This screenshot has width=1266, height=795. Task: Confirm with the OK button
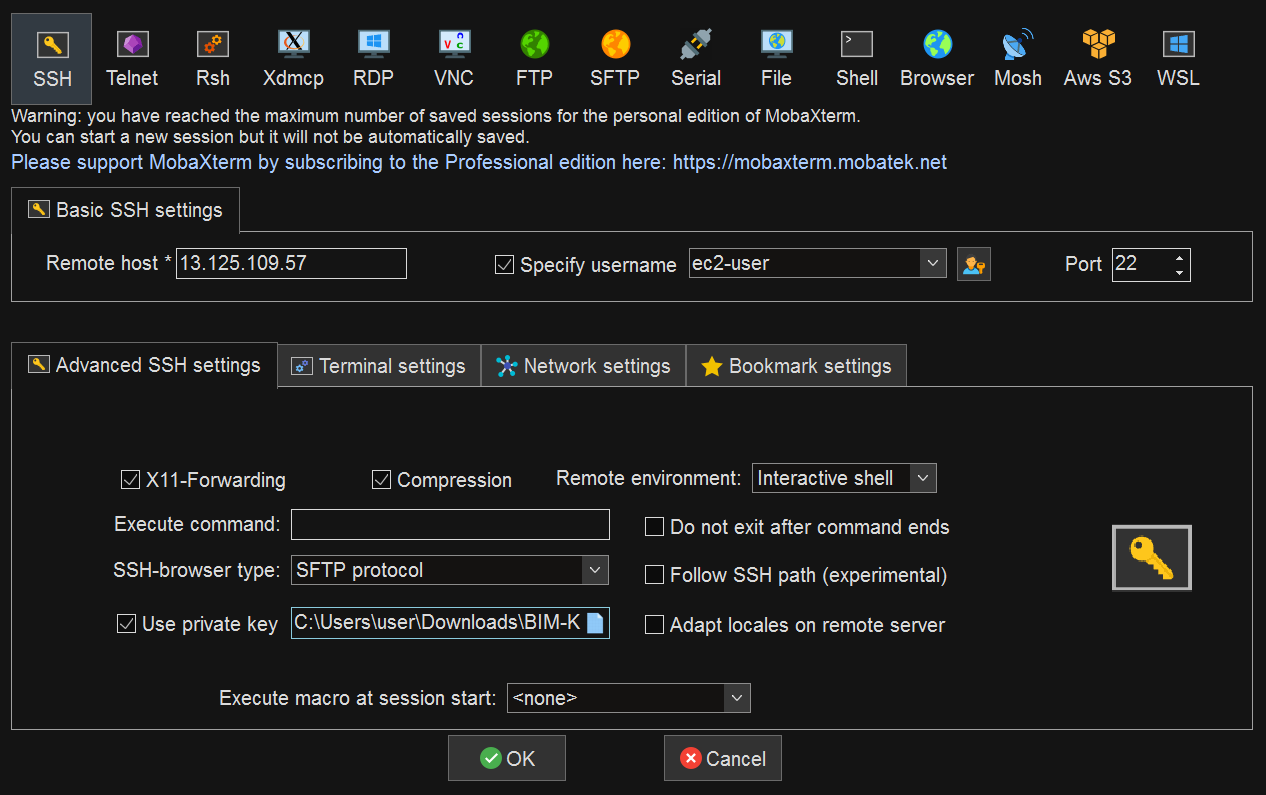pos(507,758)
